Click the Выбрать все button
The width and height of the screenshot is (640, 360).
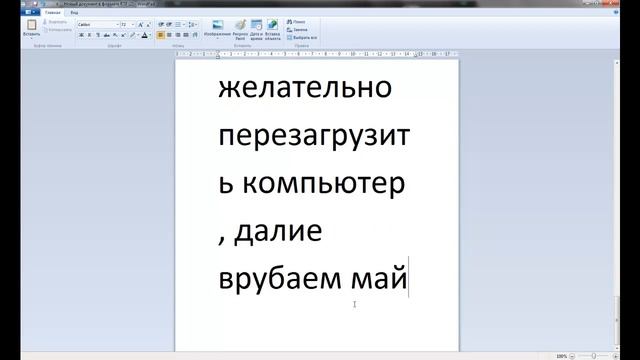pos(302,38)
